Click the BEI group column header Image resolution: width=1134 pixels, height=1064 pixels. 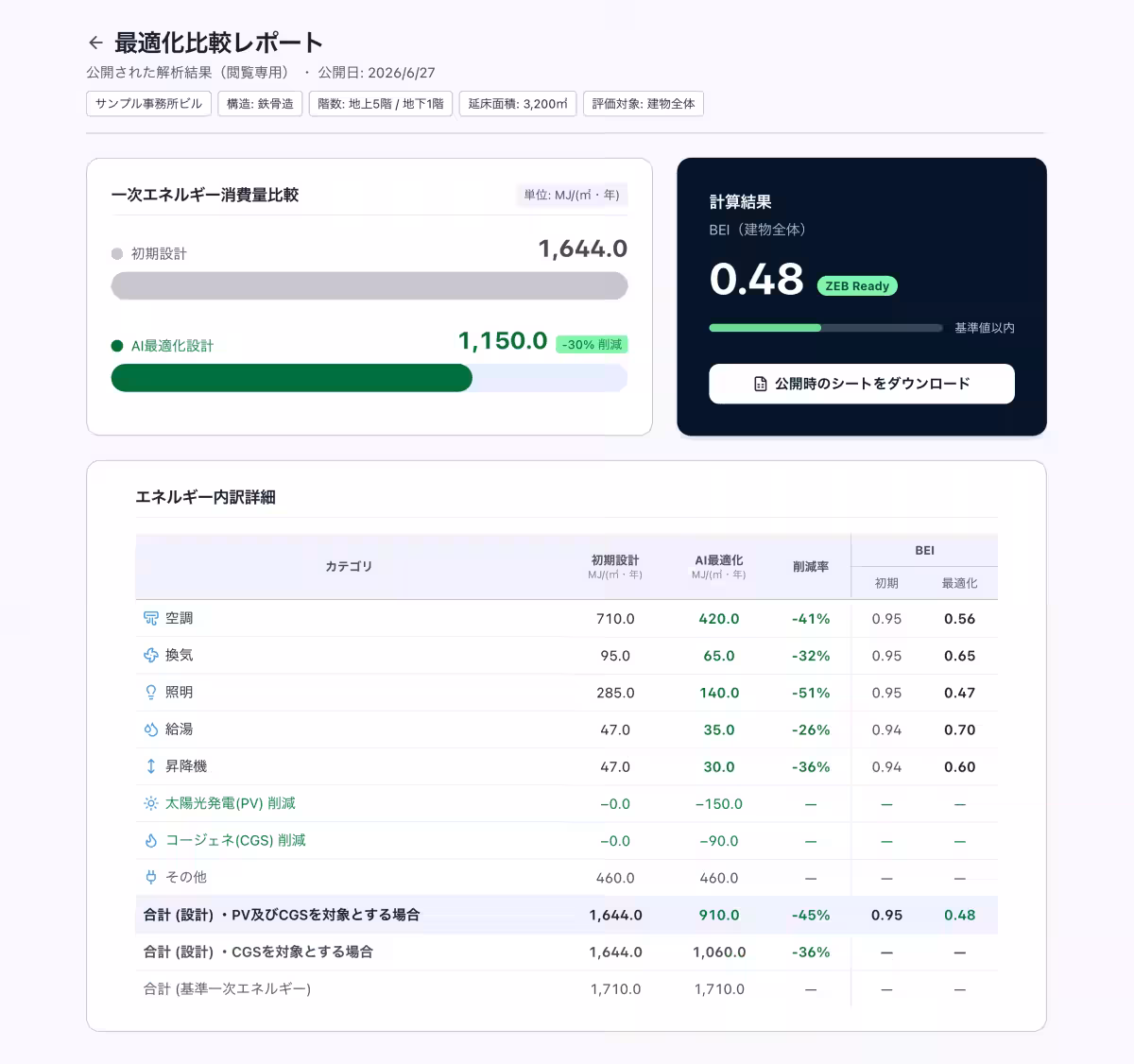click(924, 550)
